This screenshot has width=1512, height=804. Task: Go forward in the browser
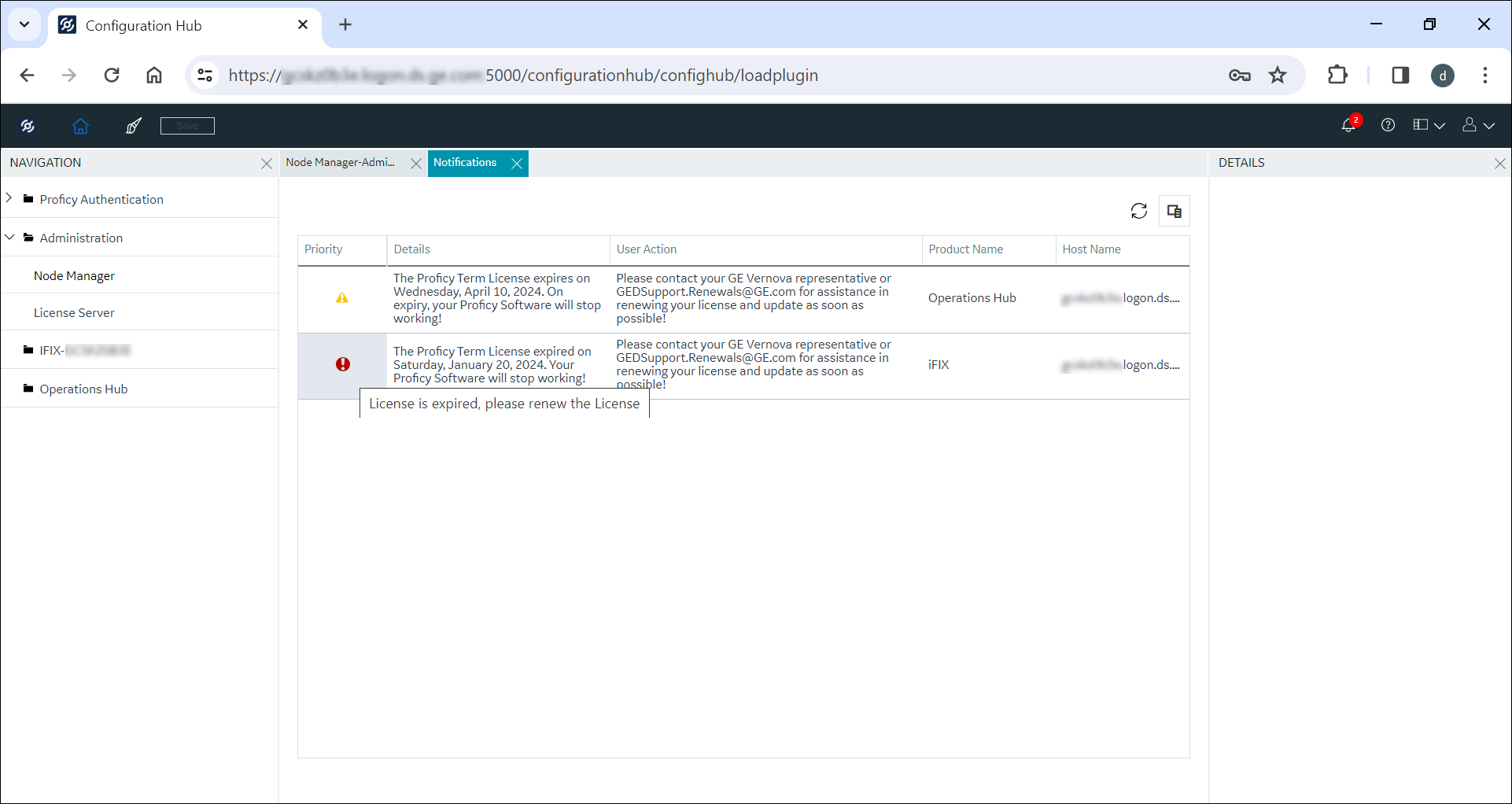click(69, 76)
